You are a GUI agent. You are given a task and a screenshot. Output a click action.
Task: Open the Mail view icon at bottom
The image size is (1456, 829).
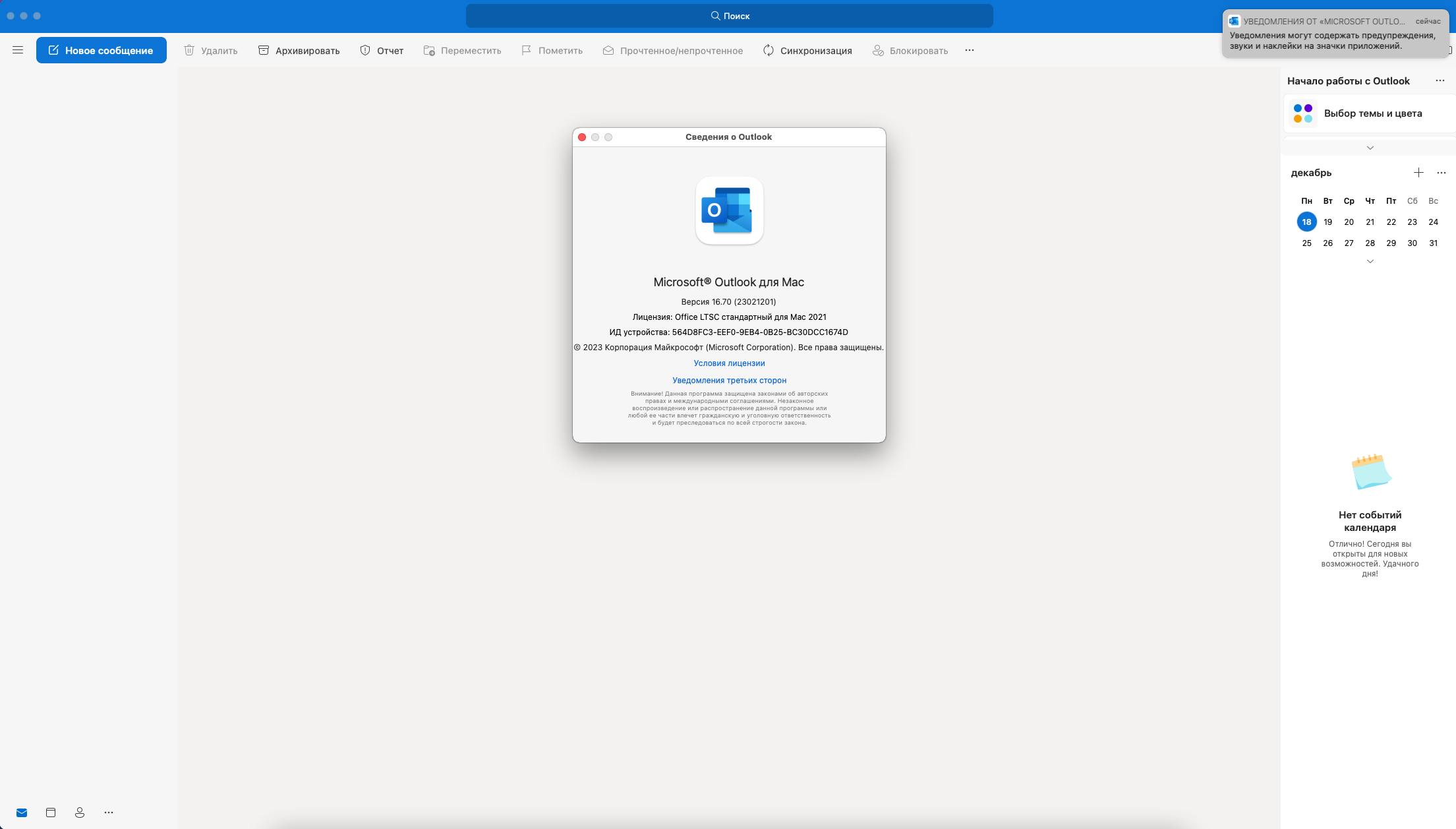point(22,813)
